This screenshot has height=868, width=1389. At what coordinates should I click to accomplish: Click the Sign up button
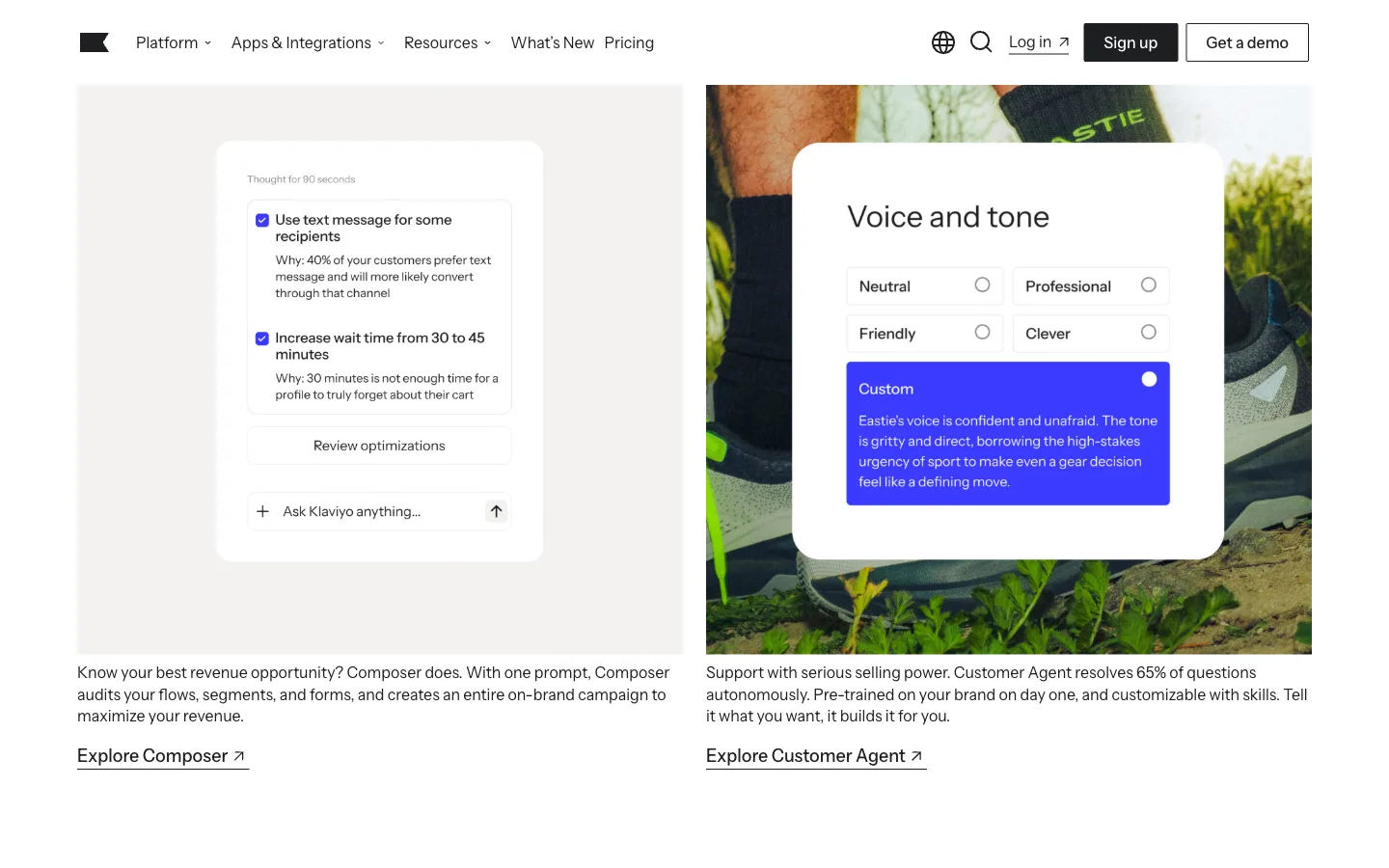click(x=1130, y=42)
